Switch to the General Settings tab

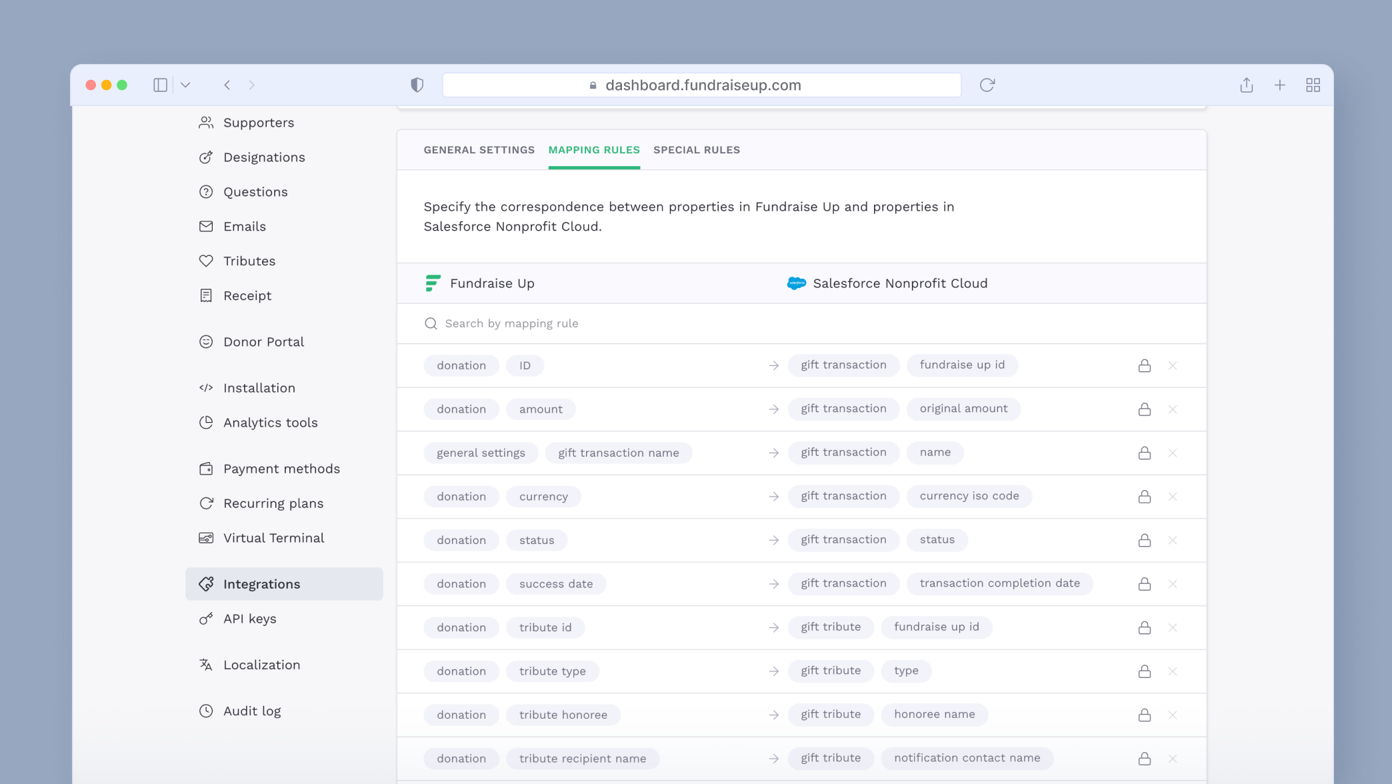click(478, 150)
